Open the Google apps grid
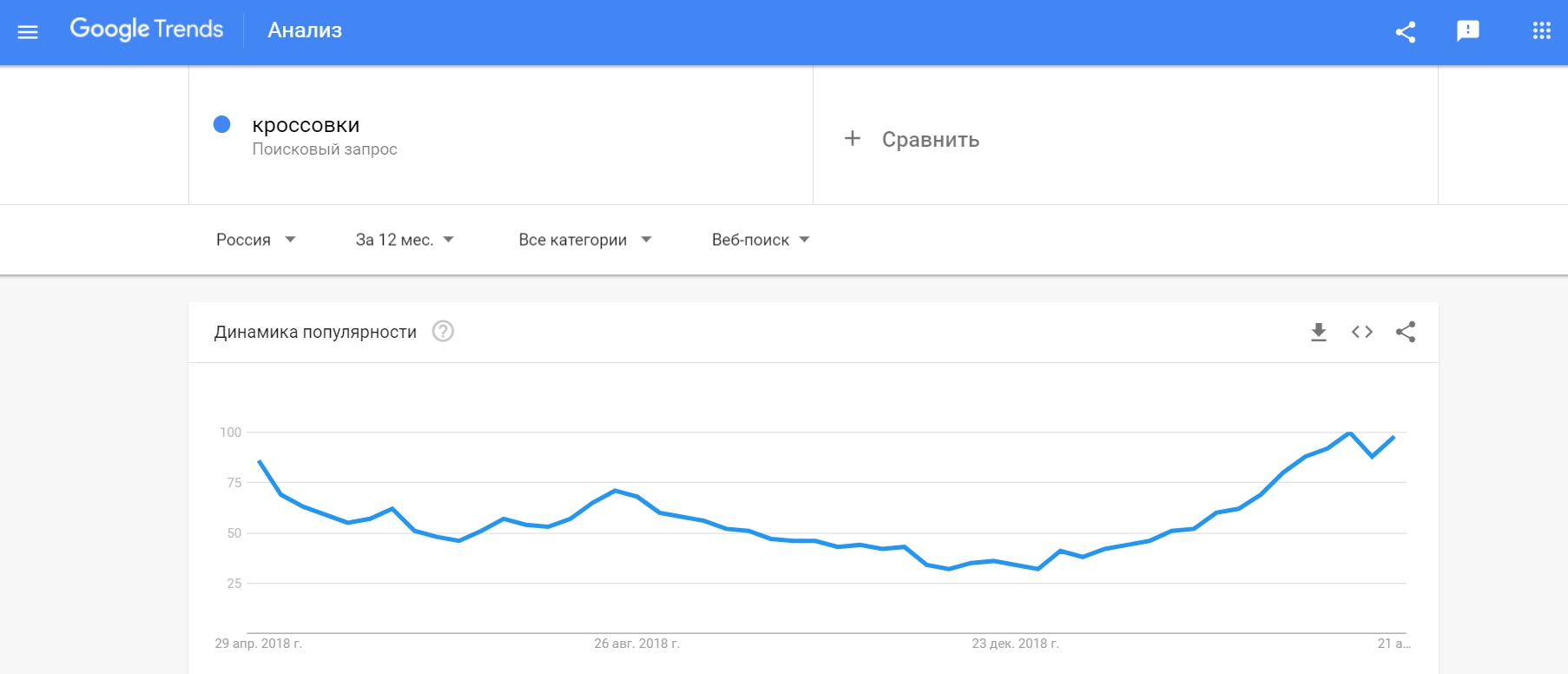Viewport: 1568px width, 674px height. coord(1542,31)
